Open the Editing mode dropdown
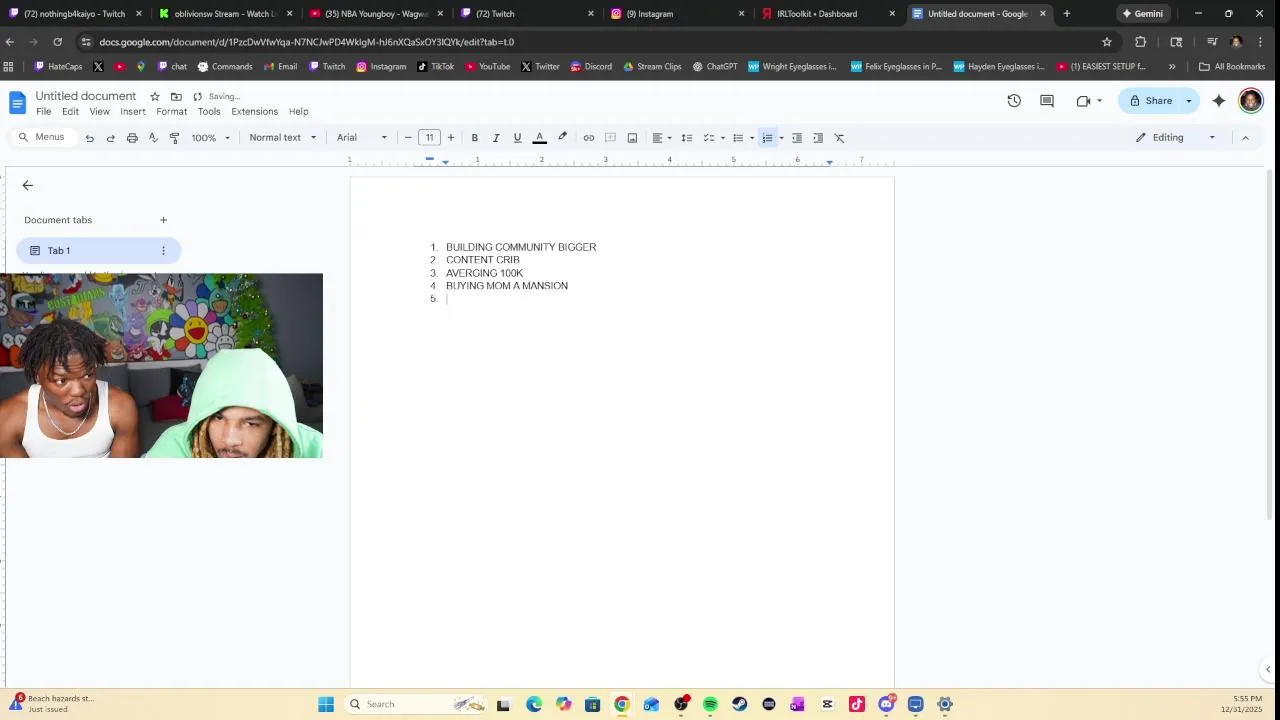Viewport: 1280px width, 720px height. click(x=1176, y=137)
